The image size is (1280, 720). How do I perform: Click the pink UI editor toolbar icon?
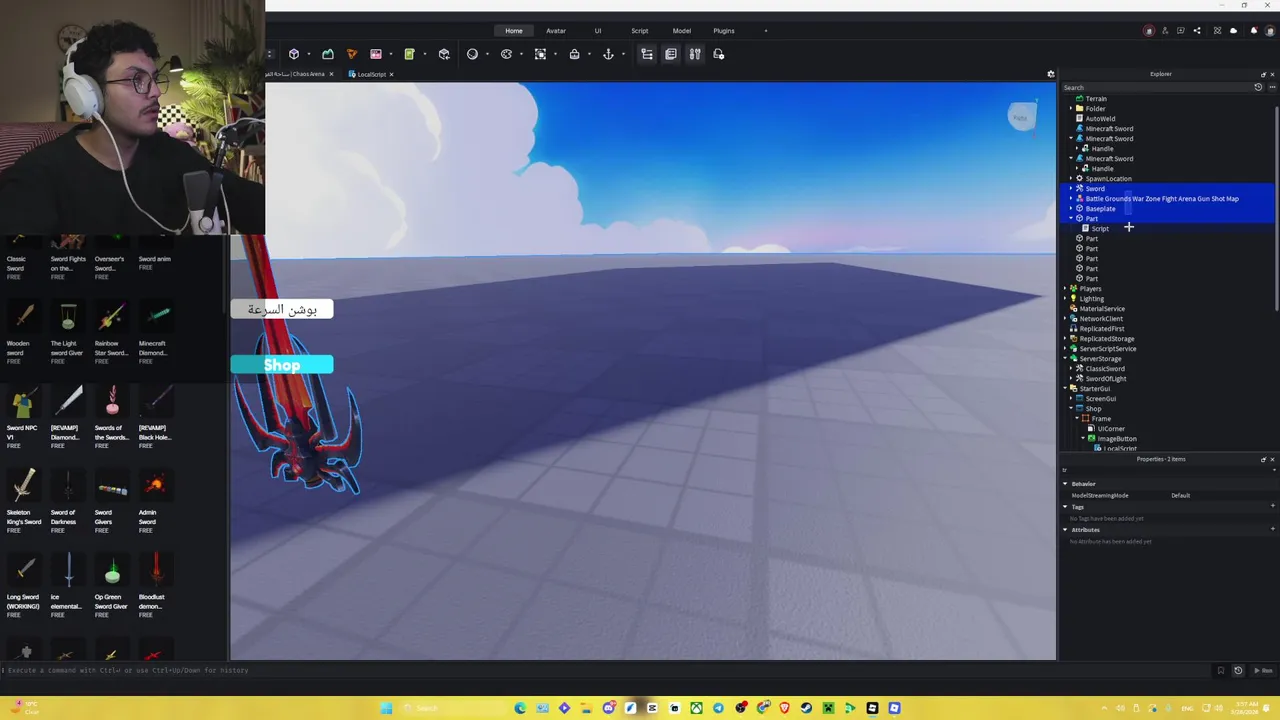376,54
